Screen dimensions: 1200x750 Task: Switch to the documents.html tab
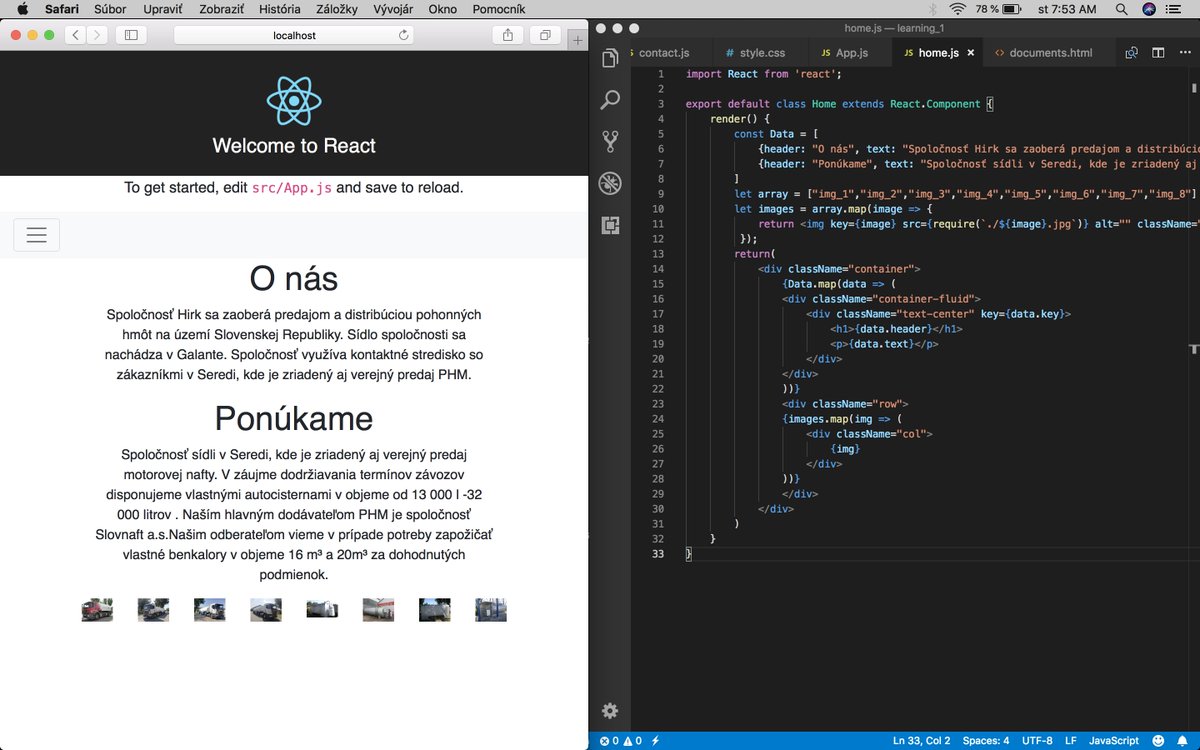click(x=1050, y=53)
